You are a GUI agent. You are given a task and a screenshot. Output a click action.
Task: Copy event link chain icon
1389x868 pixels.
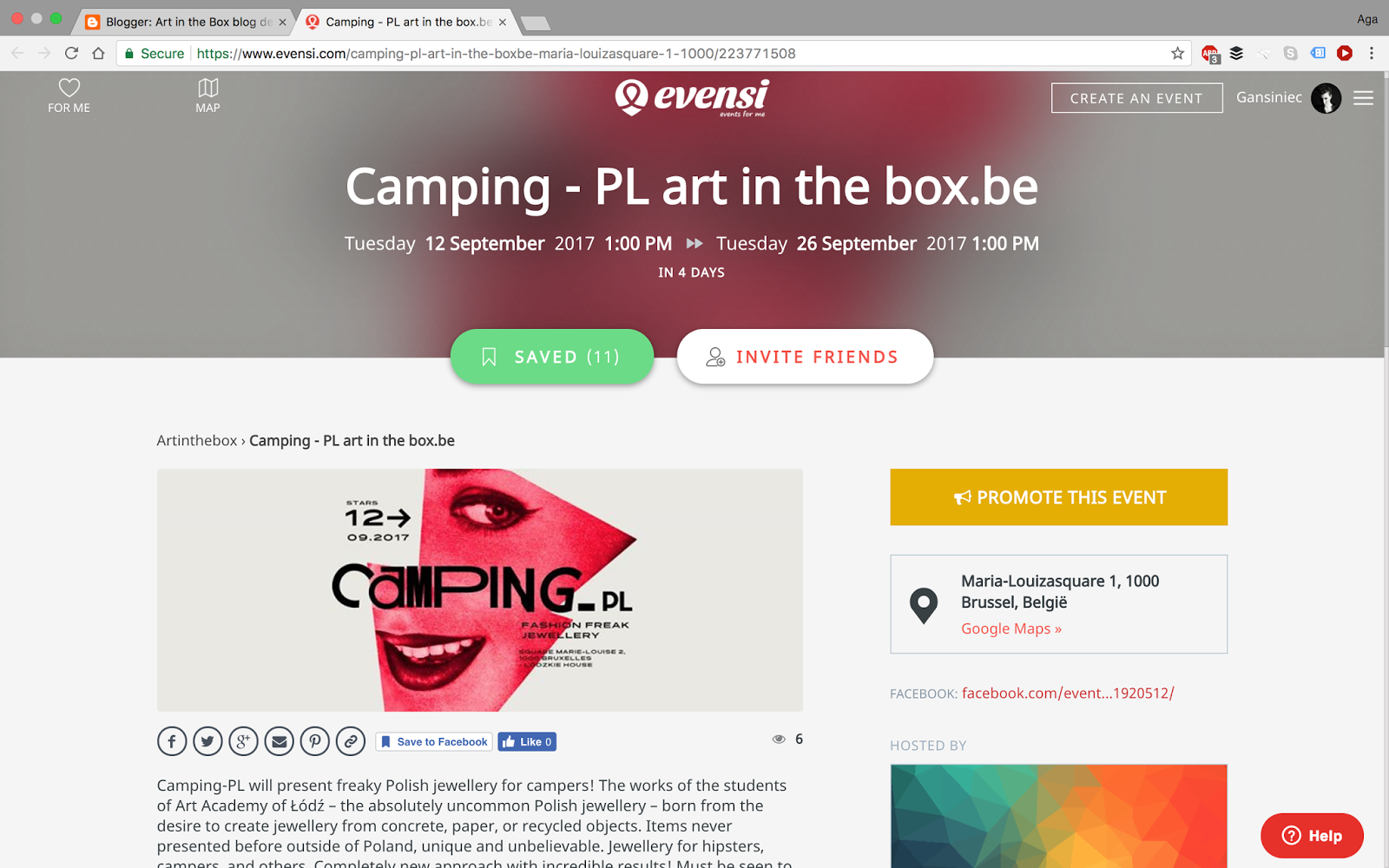point(351,741)
